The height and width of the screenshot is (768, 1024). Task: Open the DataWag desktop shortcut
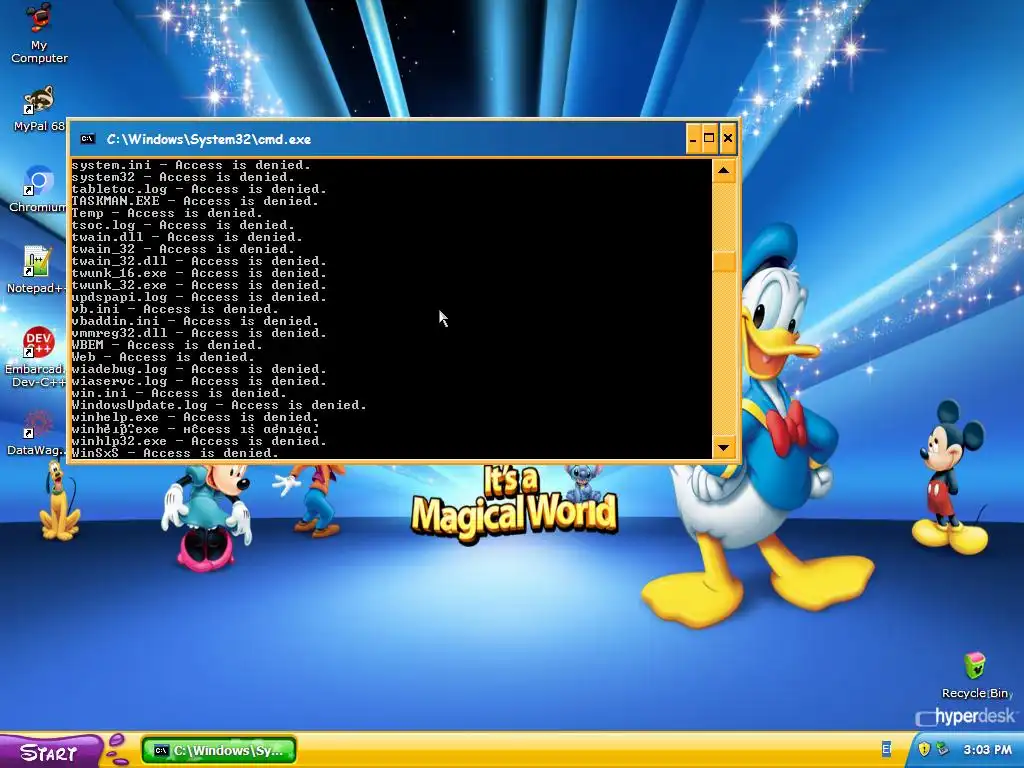click(37, 432)
